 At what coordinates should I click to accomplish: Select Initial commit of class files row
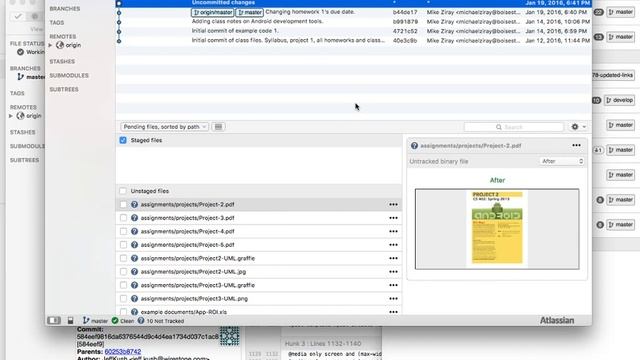pyautogui.click(x=353, y=40)
